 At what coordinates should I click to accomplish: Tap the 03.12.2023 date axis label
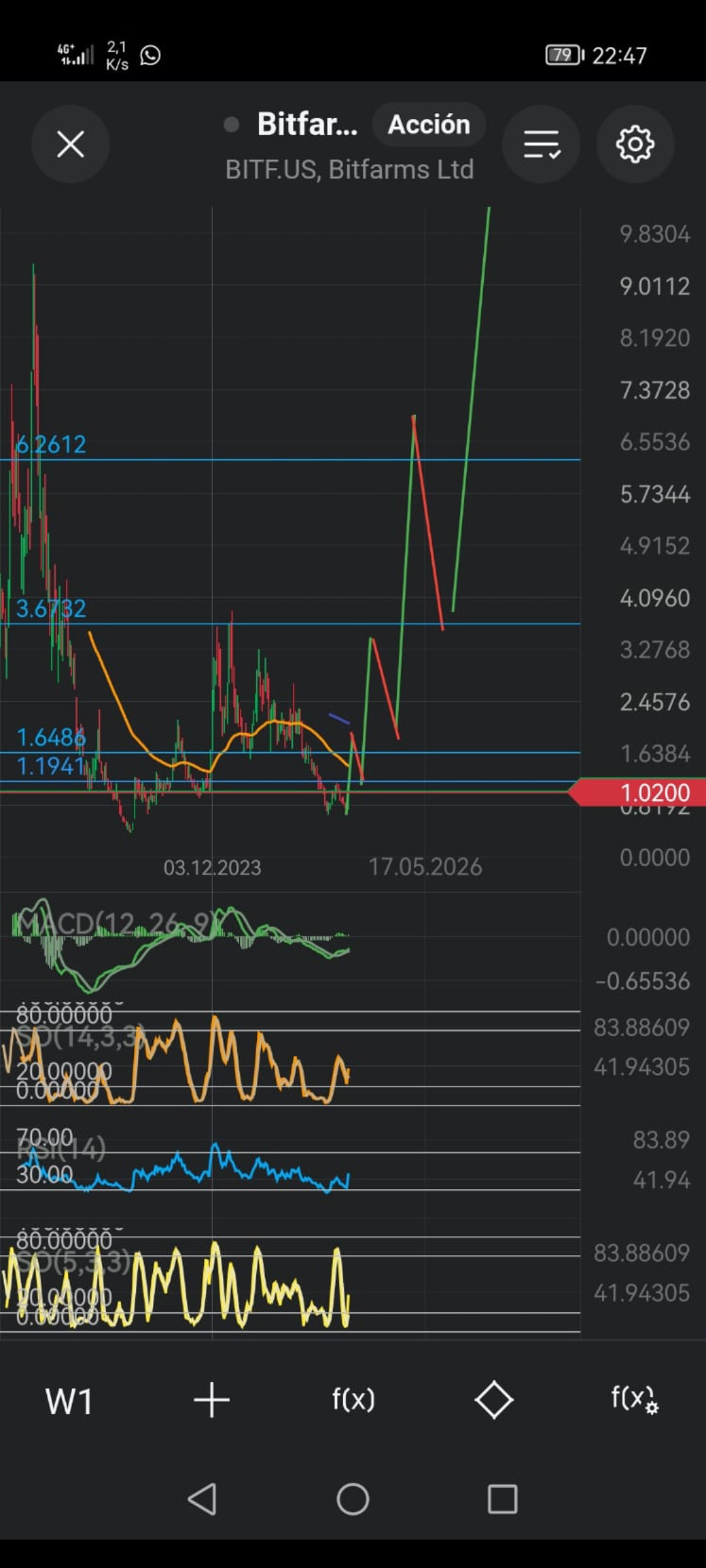(212, 868)
